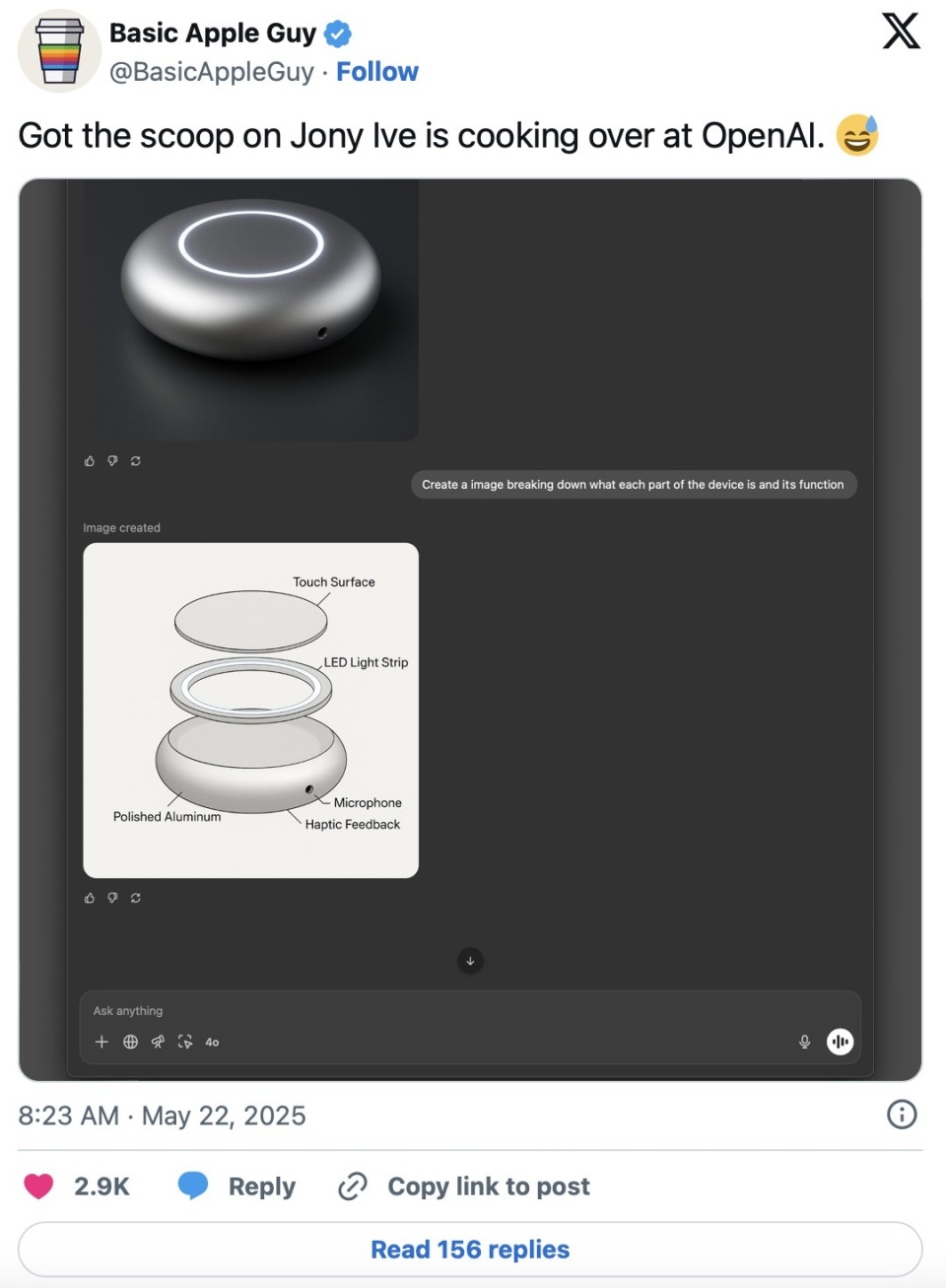
Task: Read 156 replies button
Action: [470, 1250]
